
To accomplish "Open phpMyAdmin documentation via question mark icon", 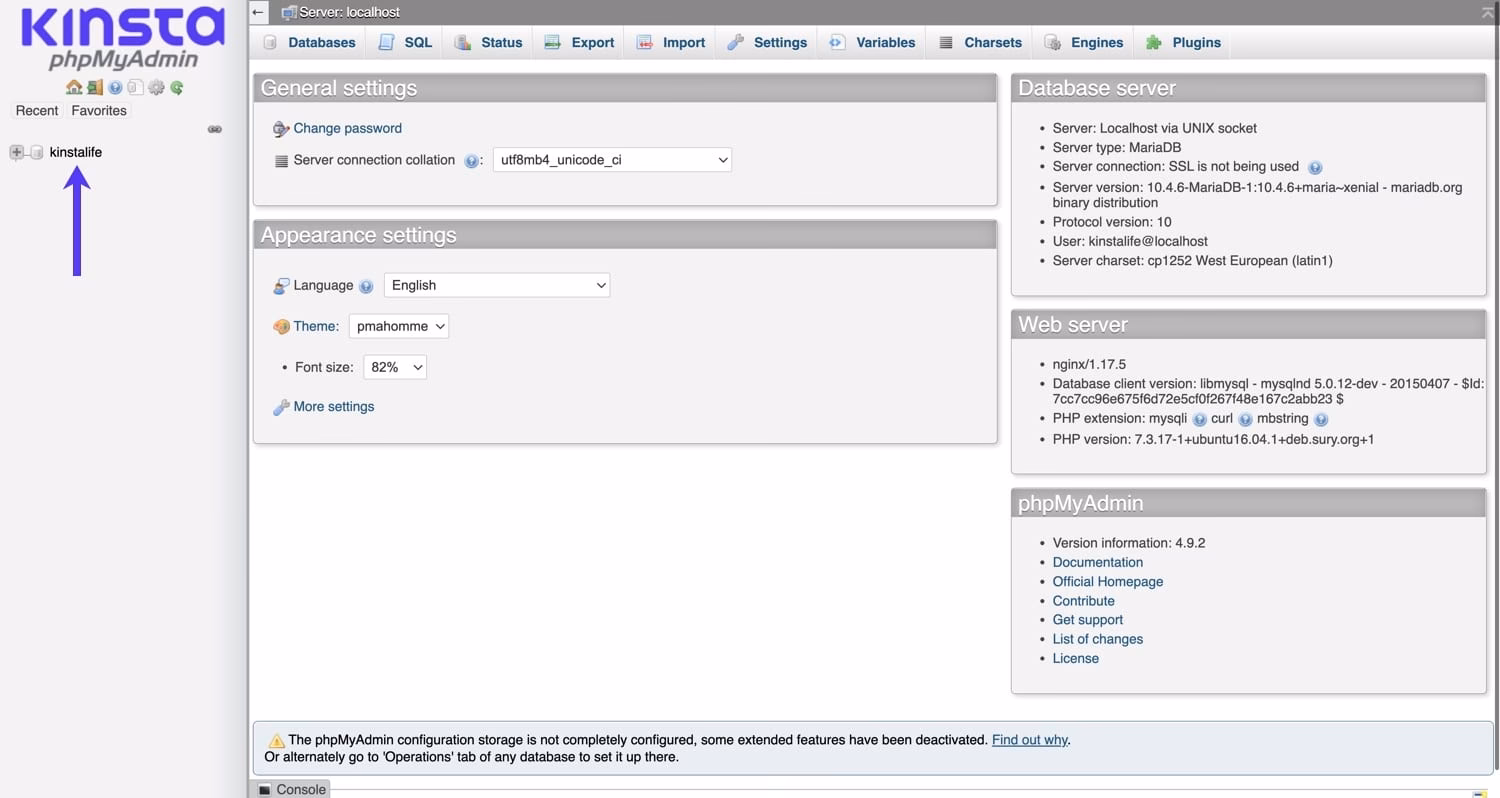I will (115, 87).
